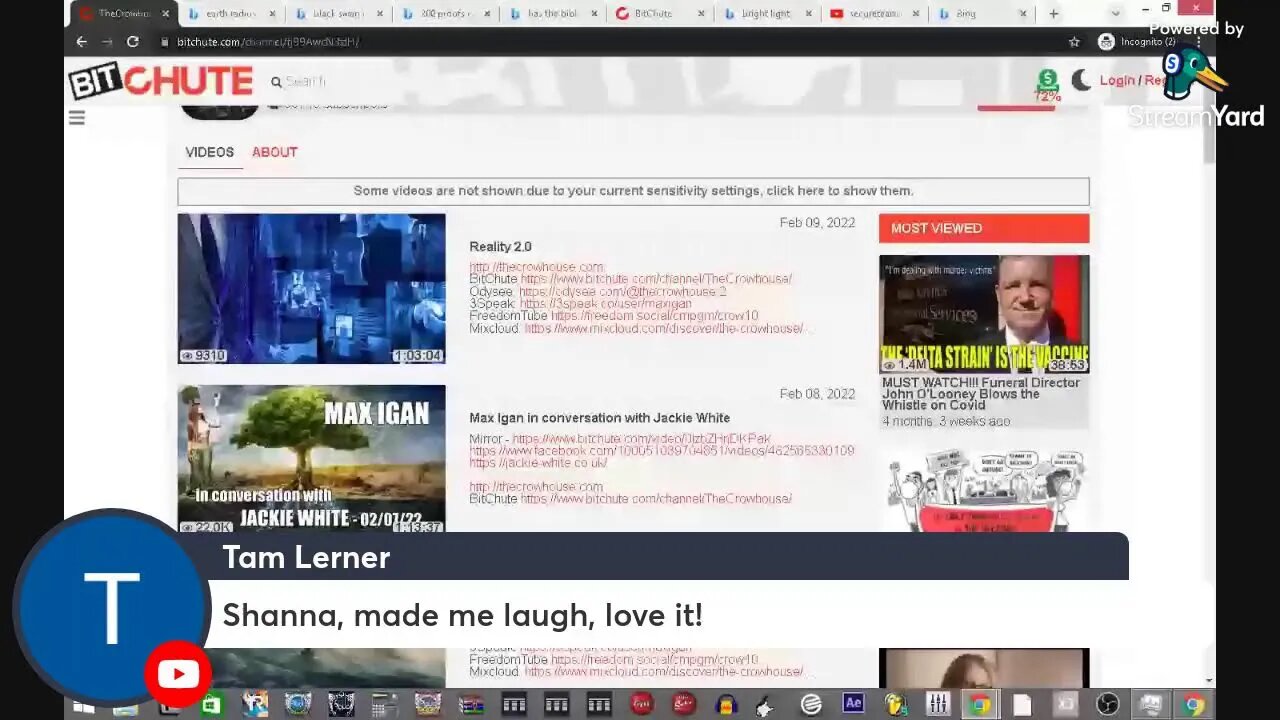The image size is (1280, 720).
Task: Click the BitChute logo
Action: (x=161, y=80)
